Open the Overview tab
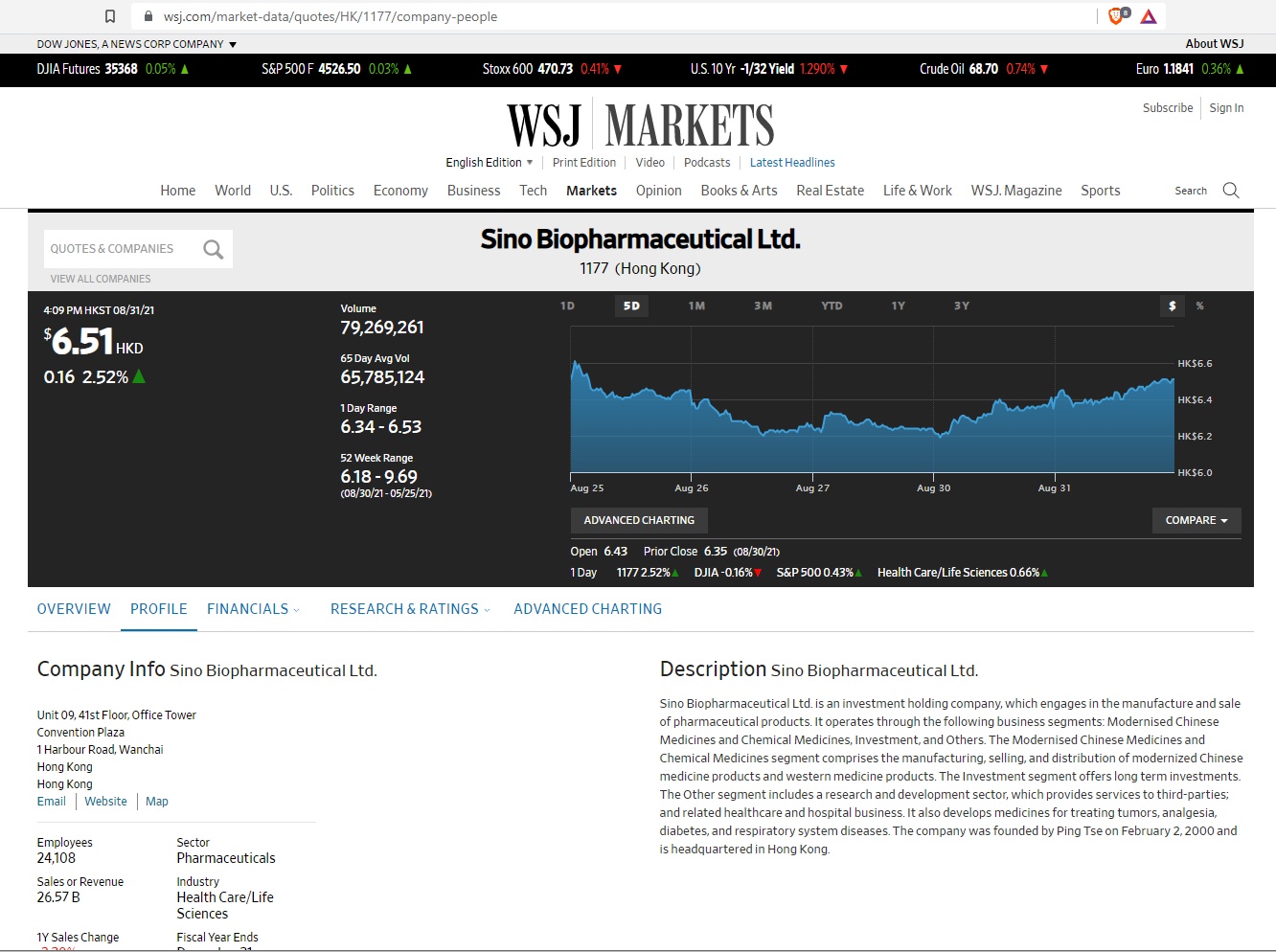 74,609
